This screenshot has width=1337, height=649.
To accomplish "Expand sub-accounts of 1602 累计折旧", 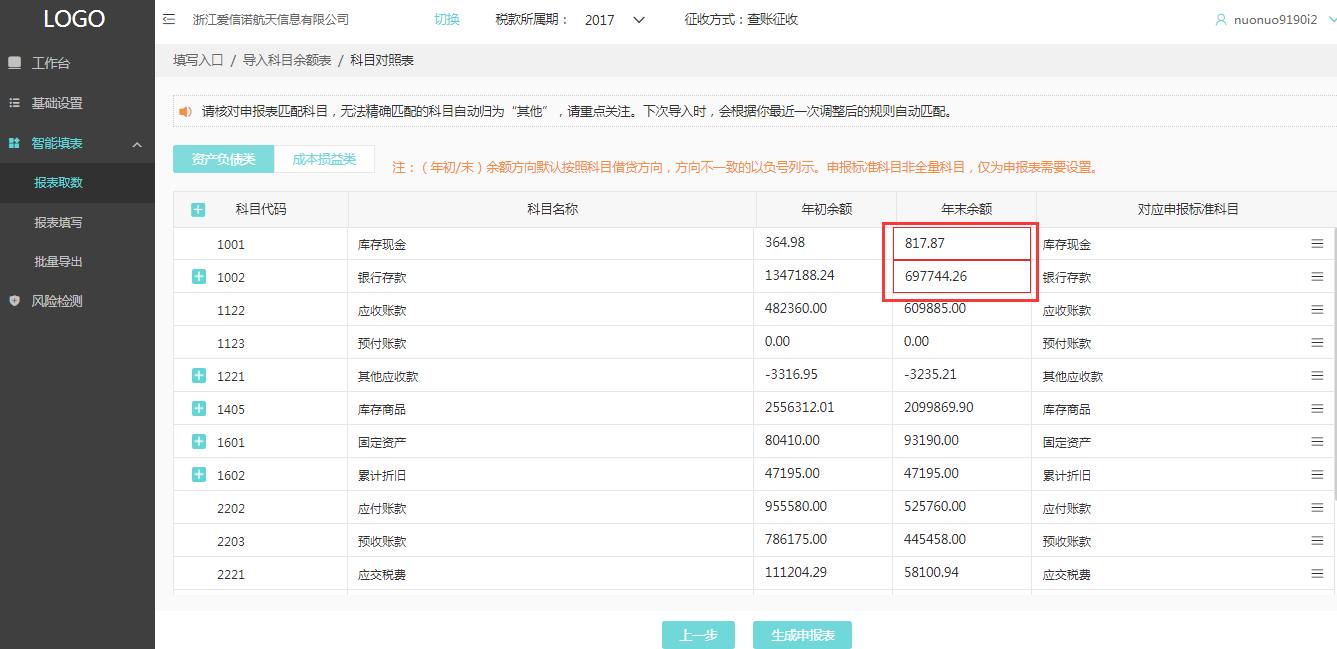I will click(198, 474).
